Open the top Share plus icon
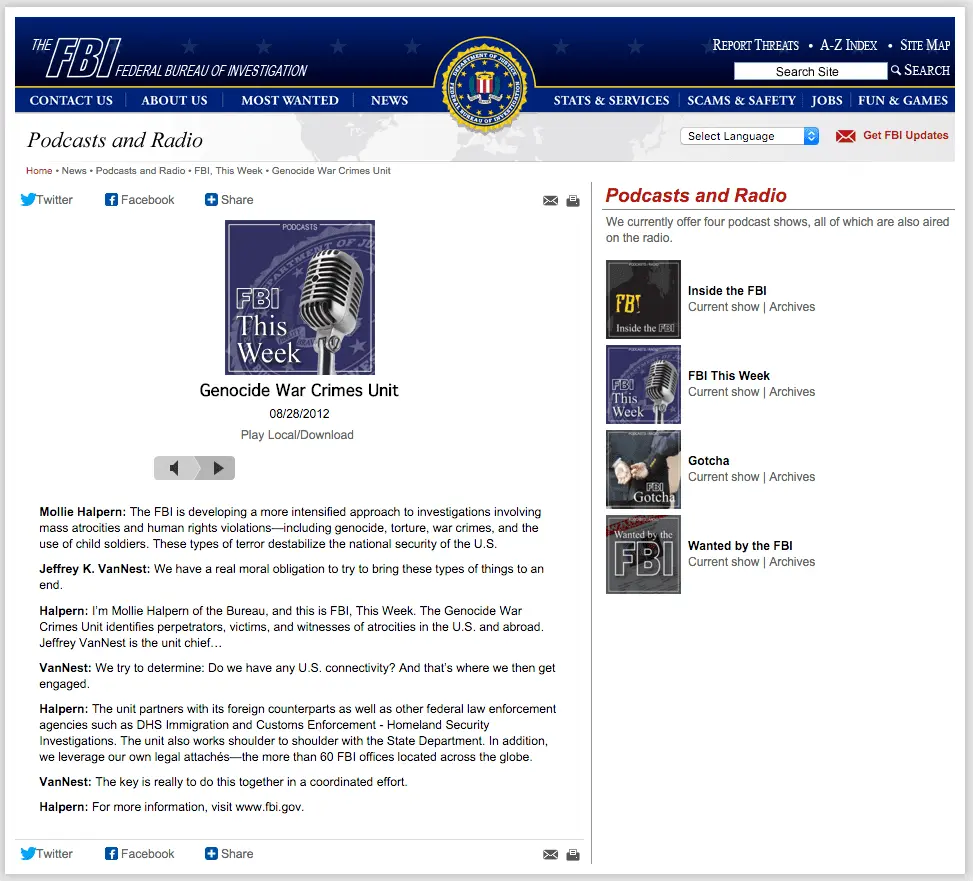This screenshot has width=973, height=881. coord(211,200)
